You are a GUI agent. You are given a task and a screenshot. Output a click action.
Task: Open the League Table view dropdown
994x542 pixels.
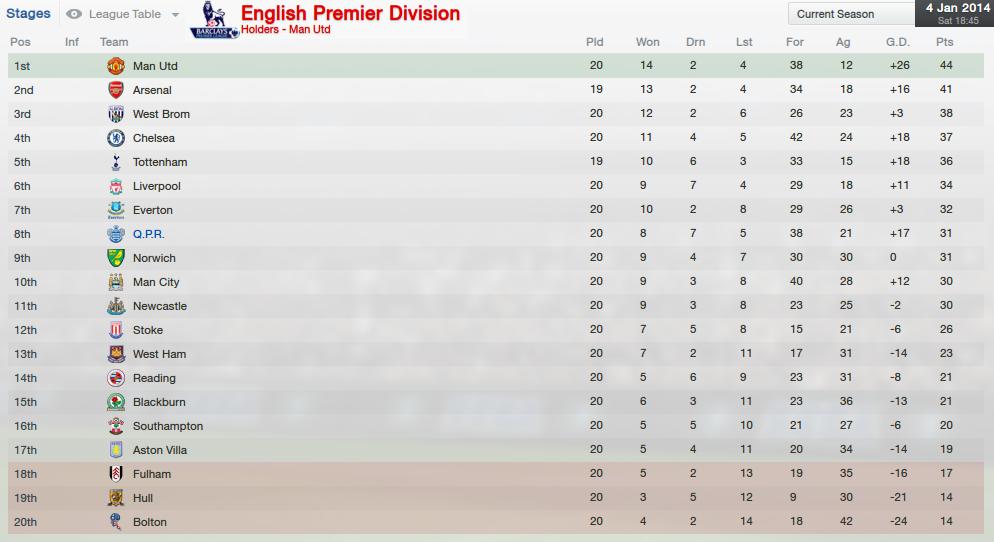point(175,15)
